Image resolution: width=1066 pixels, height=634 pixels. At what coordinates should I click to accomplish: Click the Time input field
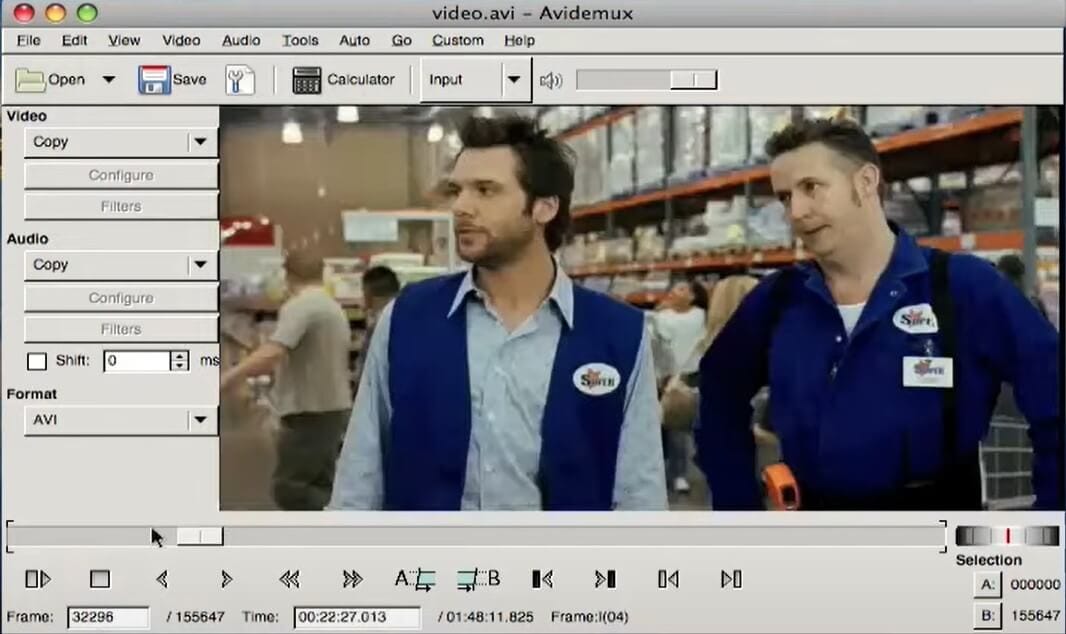pyautogui.click(x=357, y=617)
